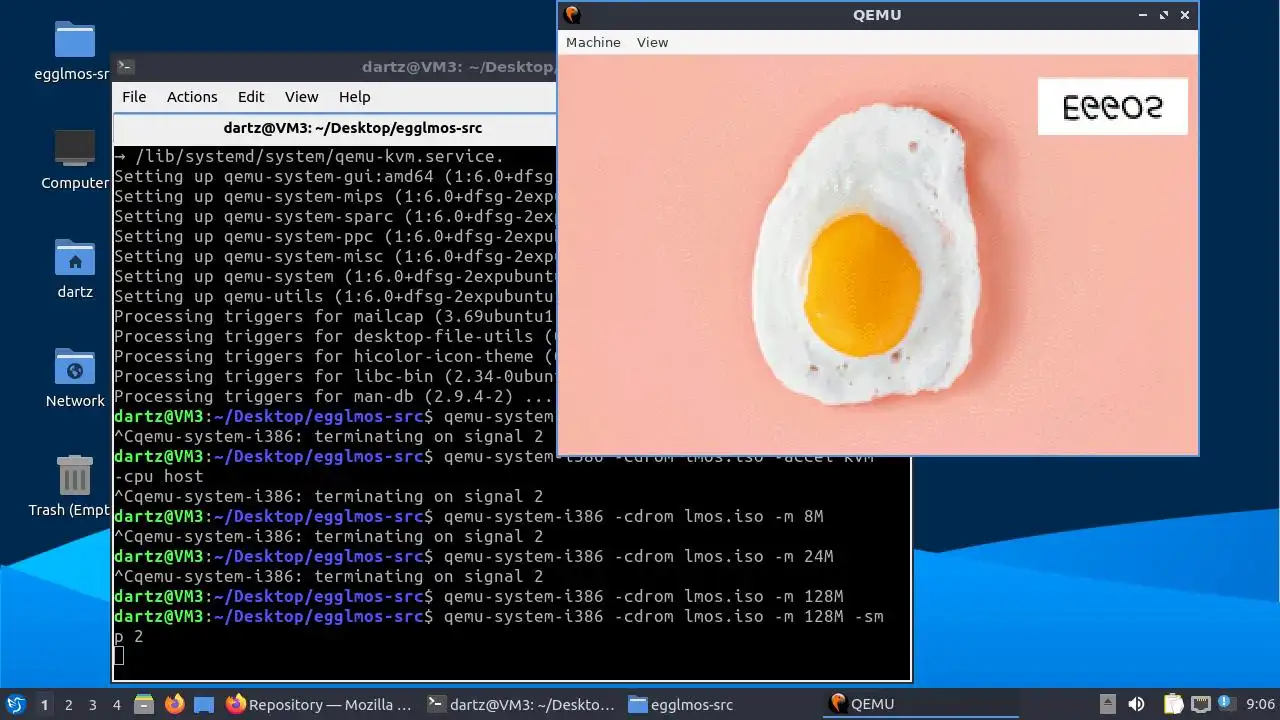Open the volume control tray icon
This screenshot has height=720, width=1280.
pyautogui.click(x=1136, y=704)
